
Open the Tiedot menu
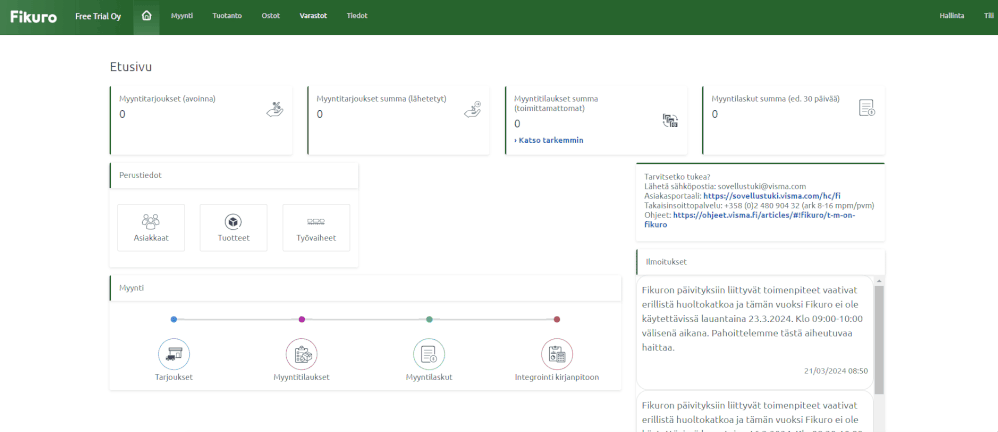pos(357,16)
